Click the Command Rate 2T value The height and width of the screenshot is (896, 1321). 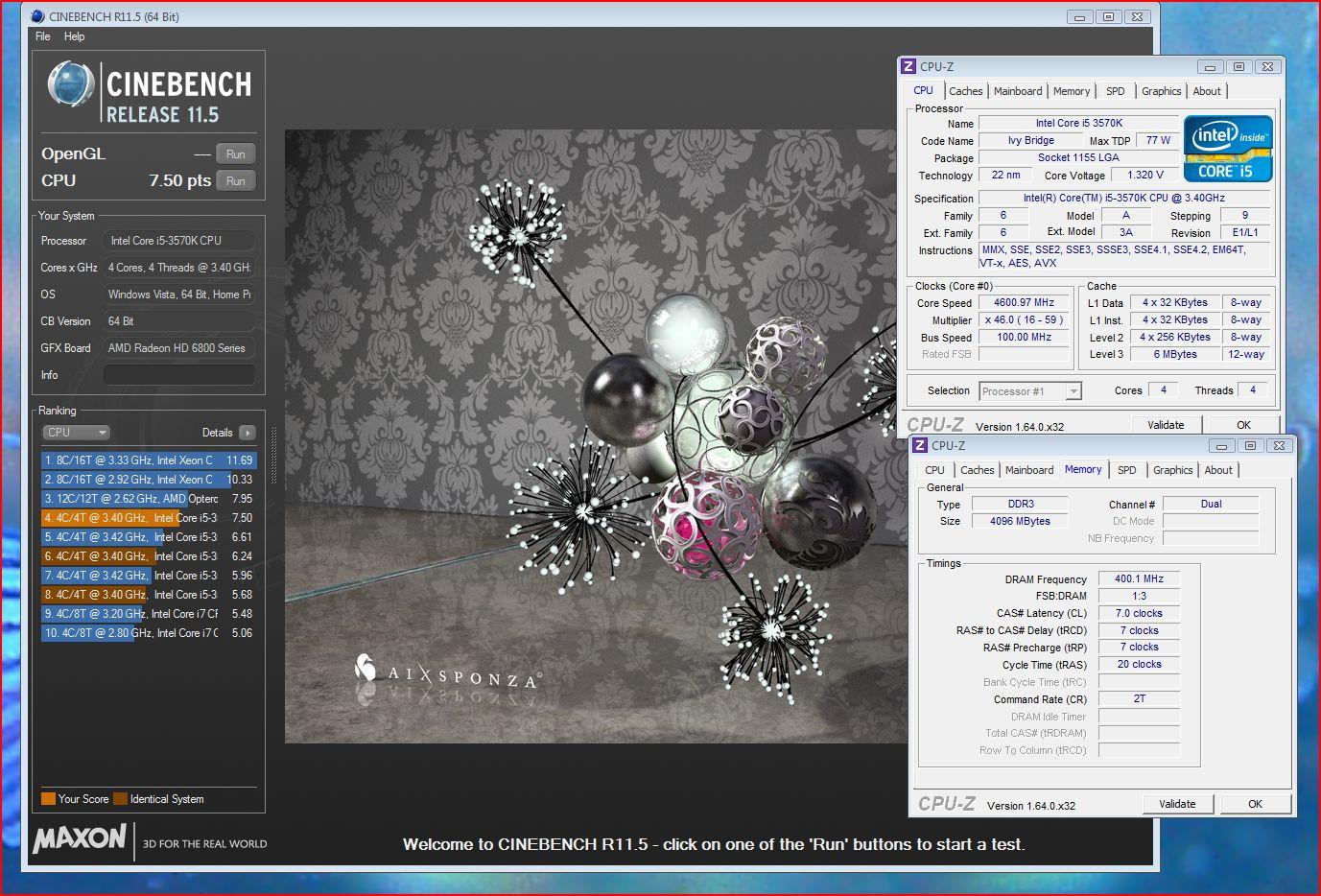[x=1139, y=698]
